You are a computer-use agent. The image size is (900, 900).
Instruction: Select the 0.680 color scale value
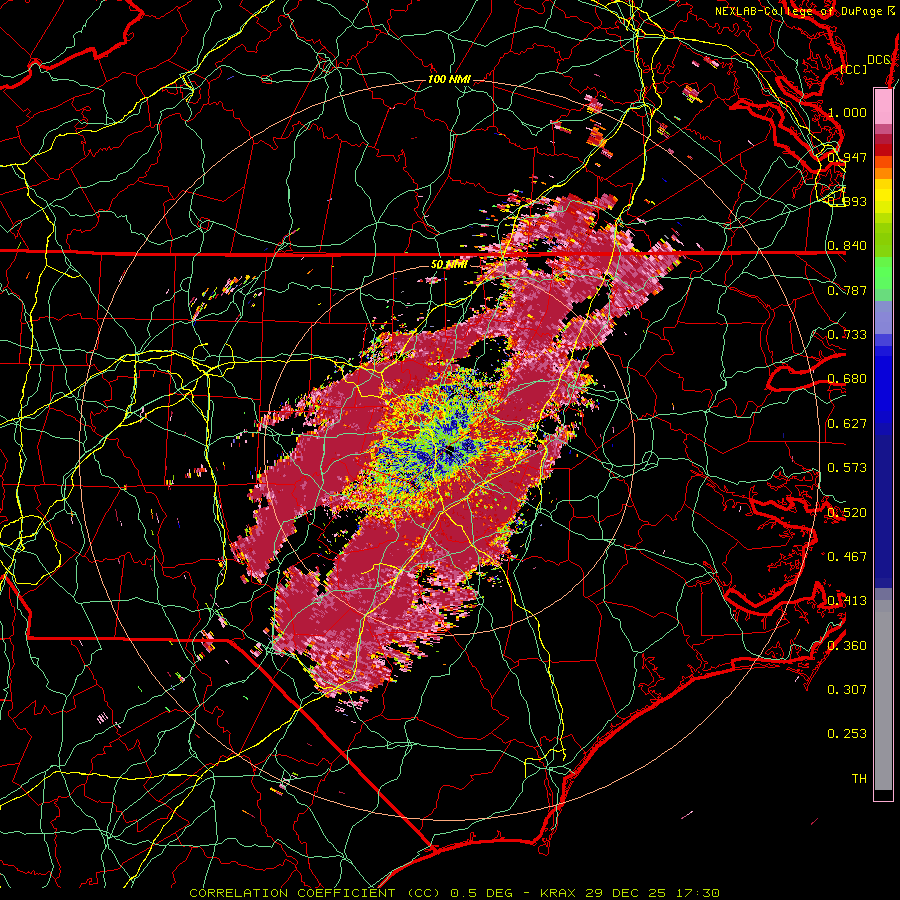pyautogui.click(x=847, y=379)
